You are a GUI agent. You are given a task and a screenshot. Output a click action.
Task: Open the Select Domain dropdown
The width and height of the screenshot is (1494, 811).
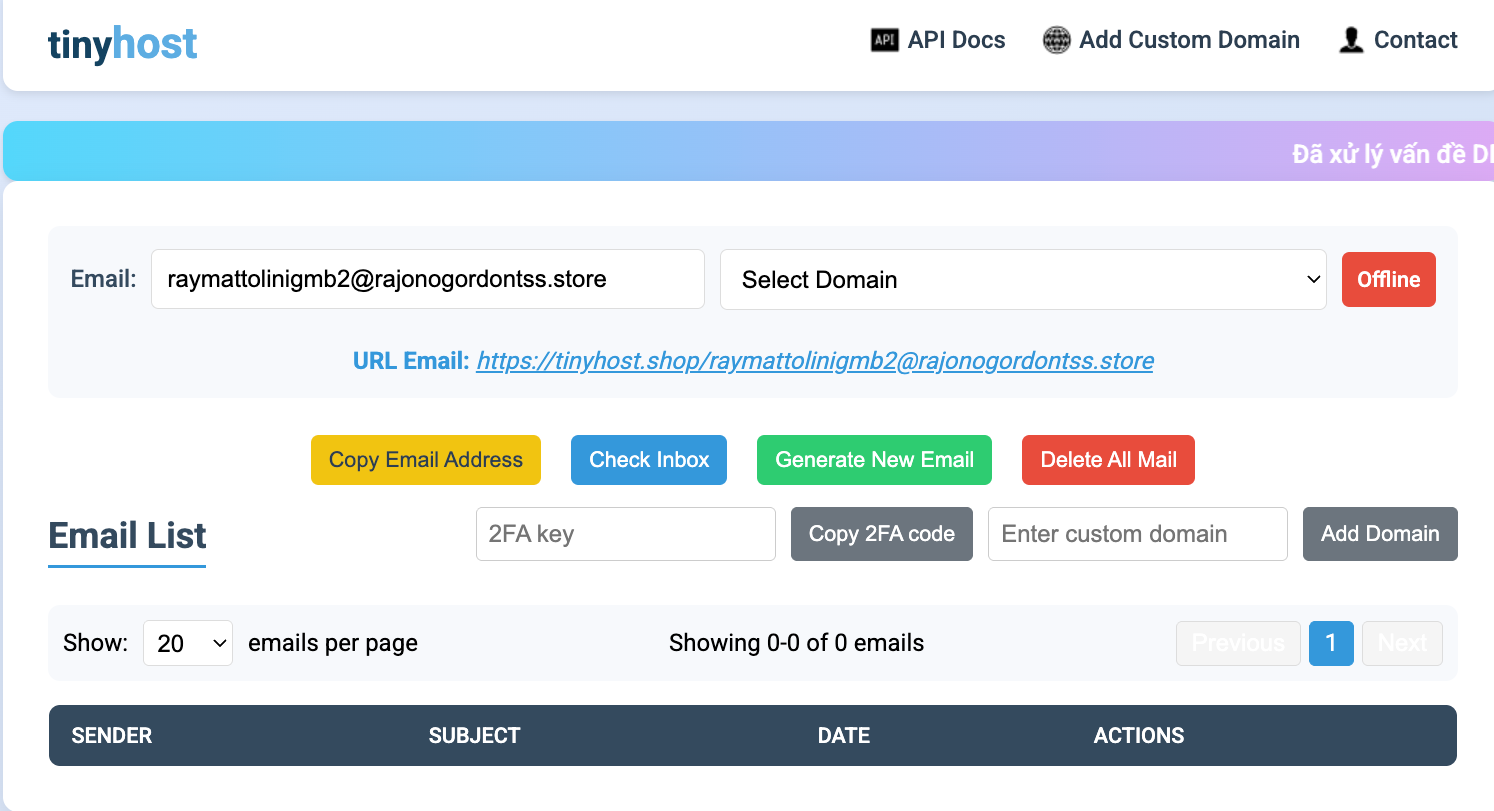pos(1023,279)
